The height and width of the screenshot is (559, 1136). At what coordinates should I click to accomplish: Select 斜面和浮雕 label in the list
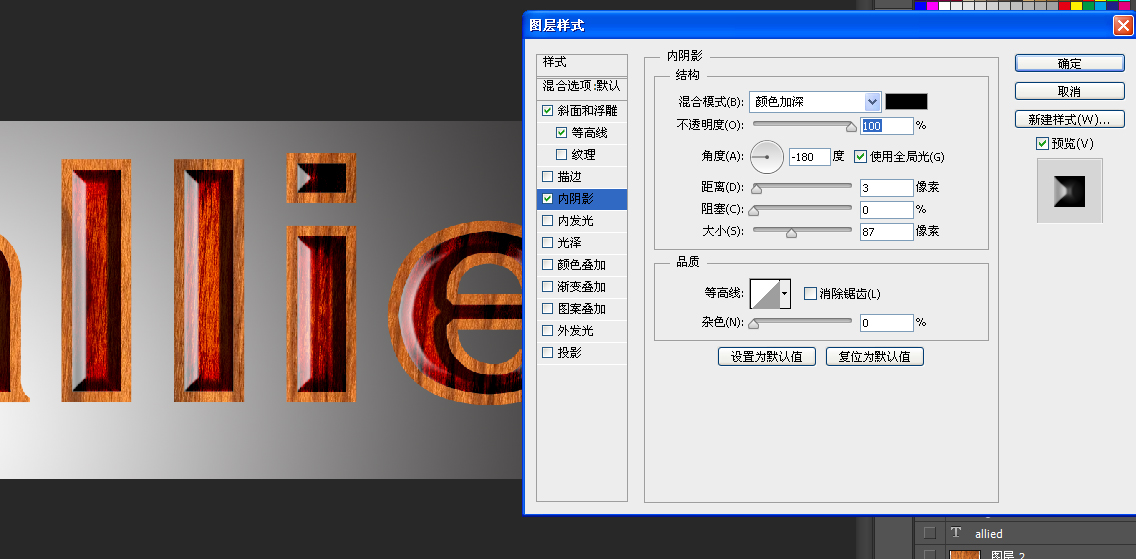coord(588,111)
